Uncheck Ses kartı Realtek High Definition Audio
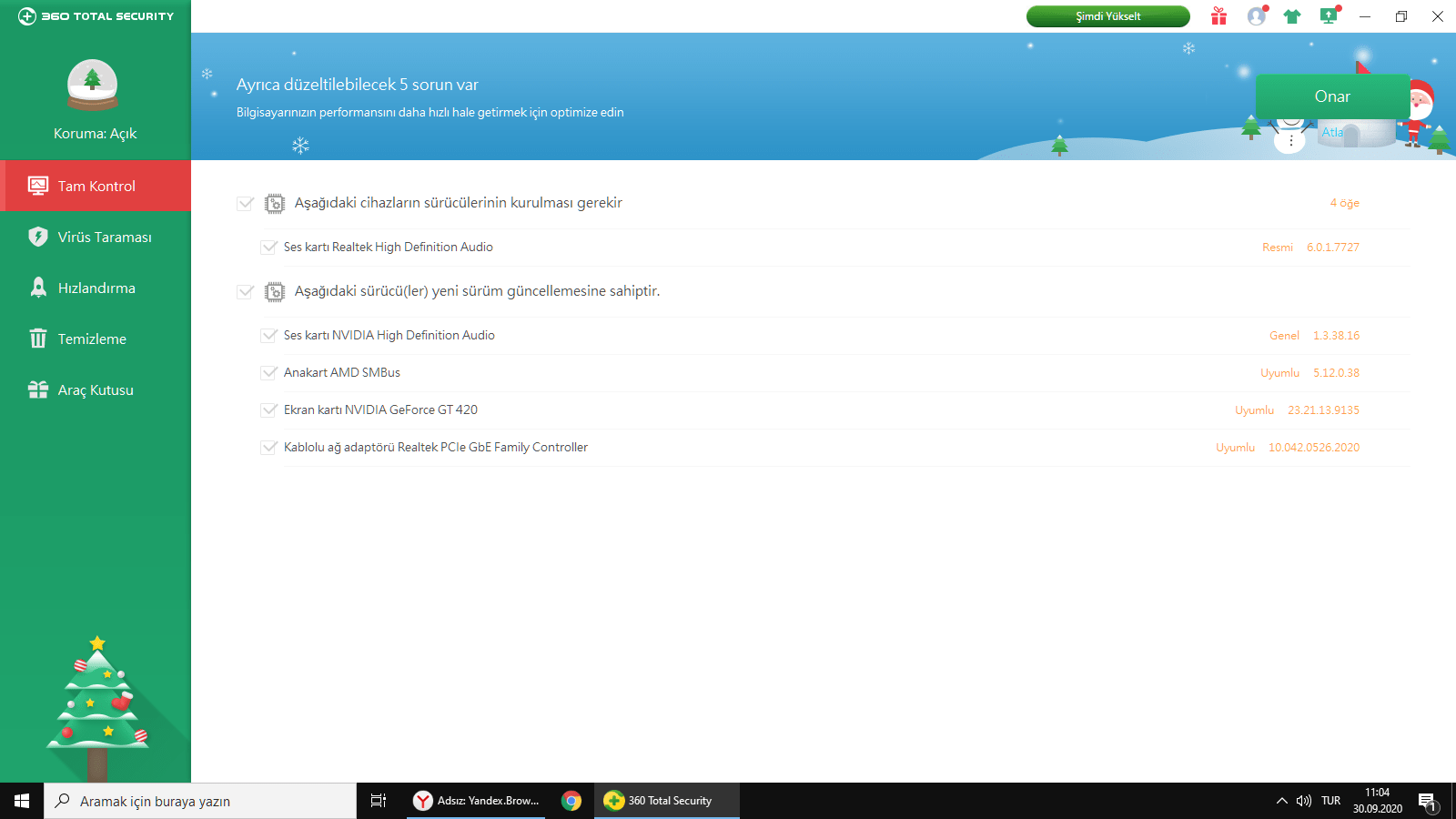The image size is (1456, 819). pos(268,247)
